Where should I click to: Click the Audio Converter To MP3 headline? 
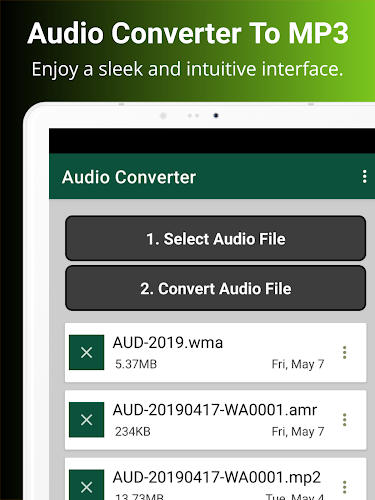[x=188, y=33]
